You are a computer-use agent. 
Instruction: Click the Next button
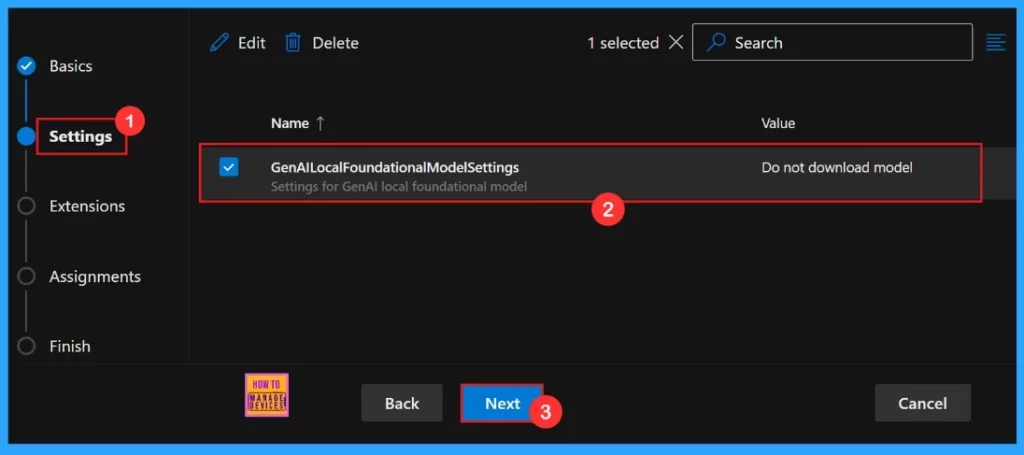point(502,403)
